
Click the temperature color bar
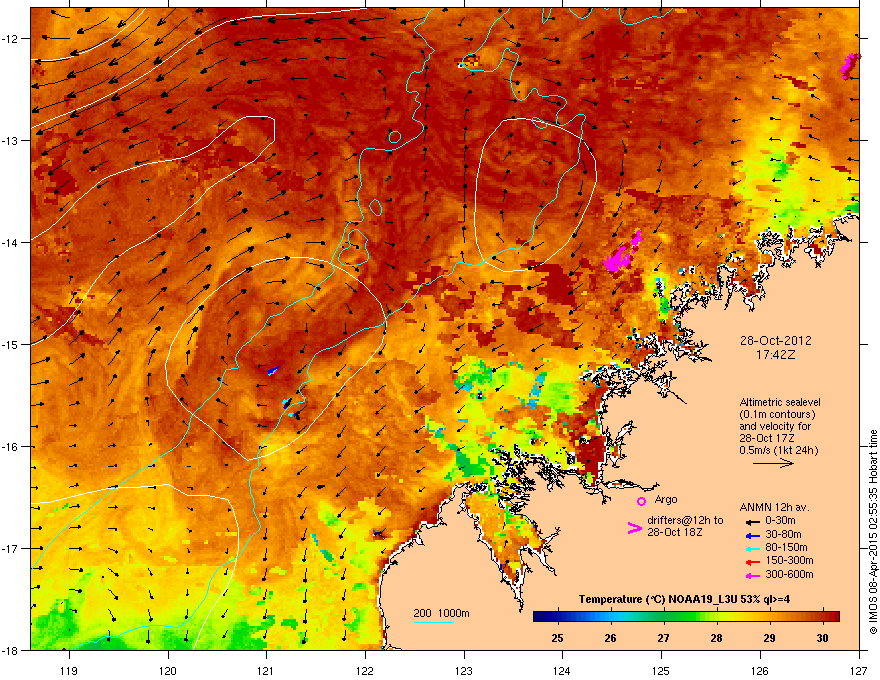(686, 617)
